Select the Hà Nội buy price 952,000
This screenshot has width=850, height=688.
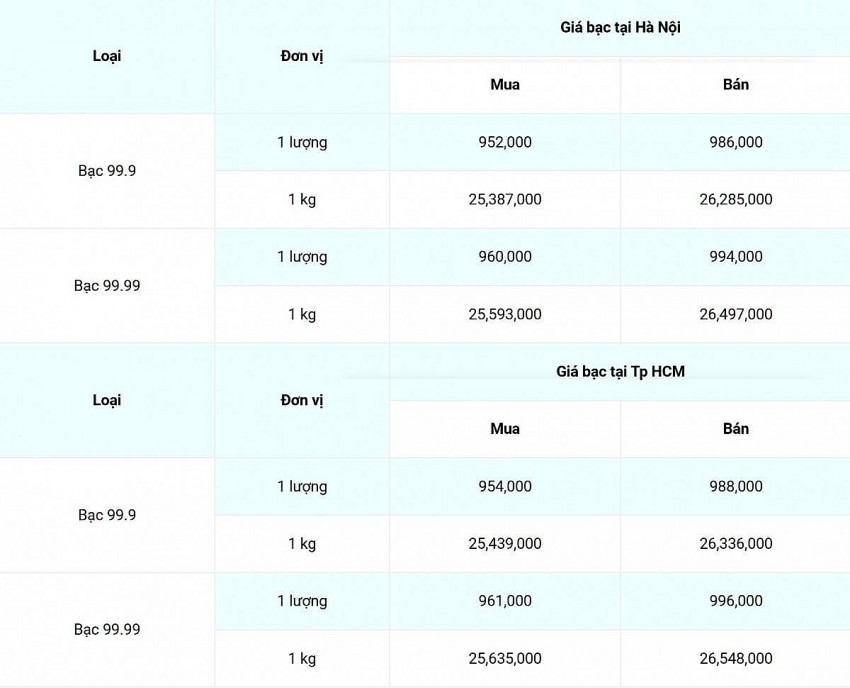[x=505, y=142]
